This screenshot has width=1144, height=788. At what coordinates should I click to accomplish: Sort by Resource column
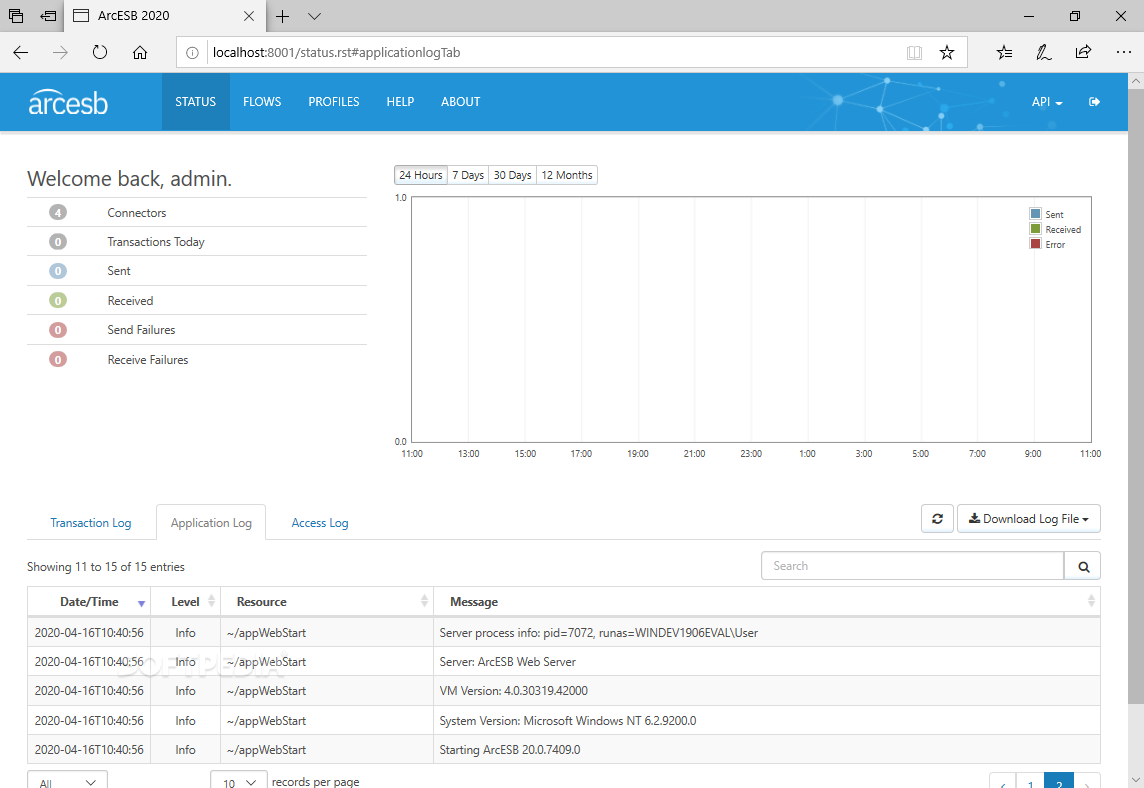point(327,602)
